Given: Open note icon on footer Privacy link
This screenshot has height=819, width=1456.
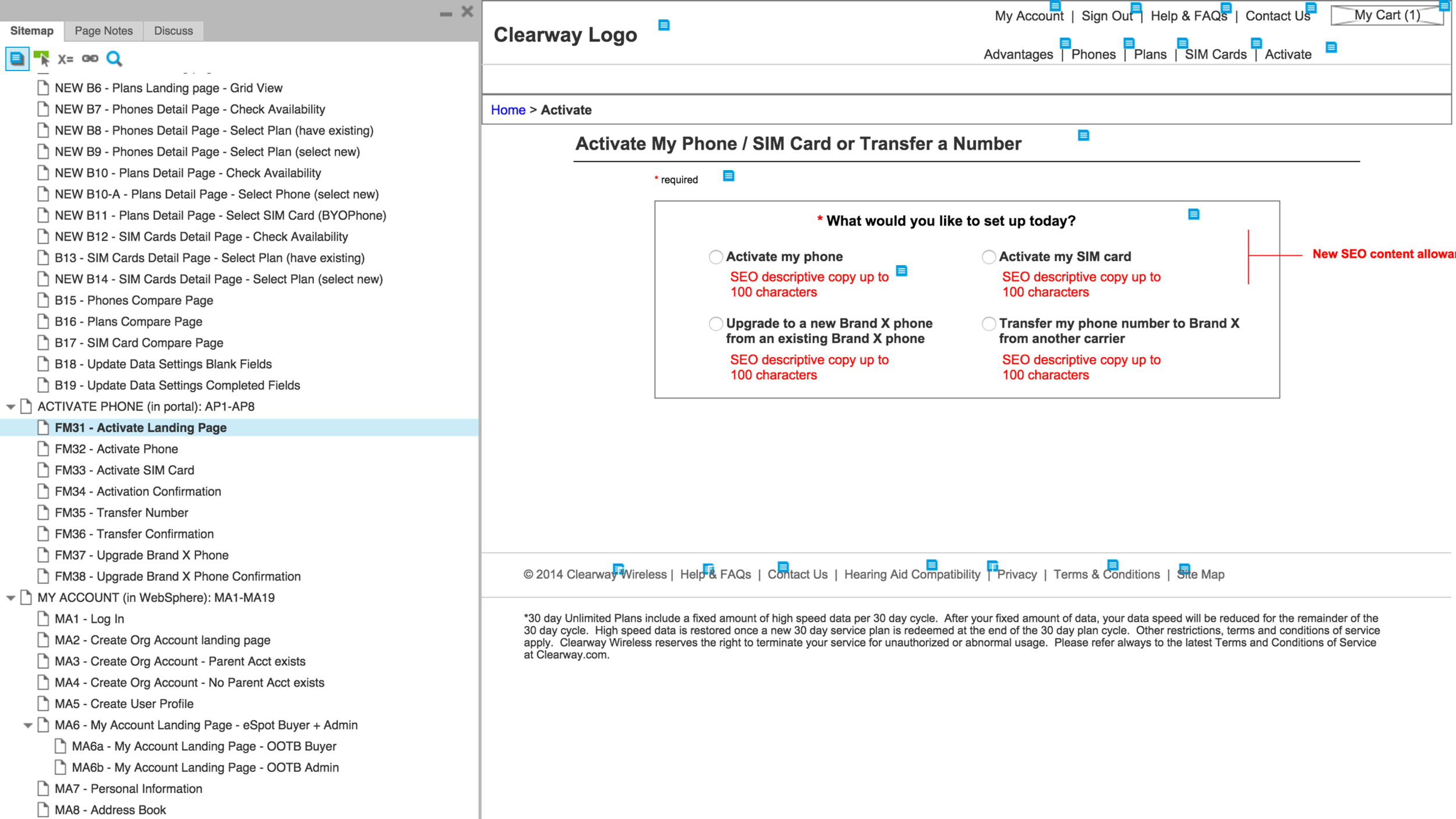Looking at the screenshot, I should click(993, 566).
